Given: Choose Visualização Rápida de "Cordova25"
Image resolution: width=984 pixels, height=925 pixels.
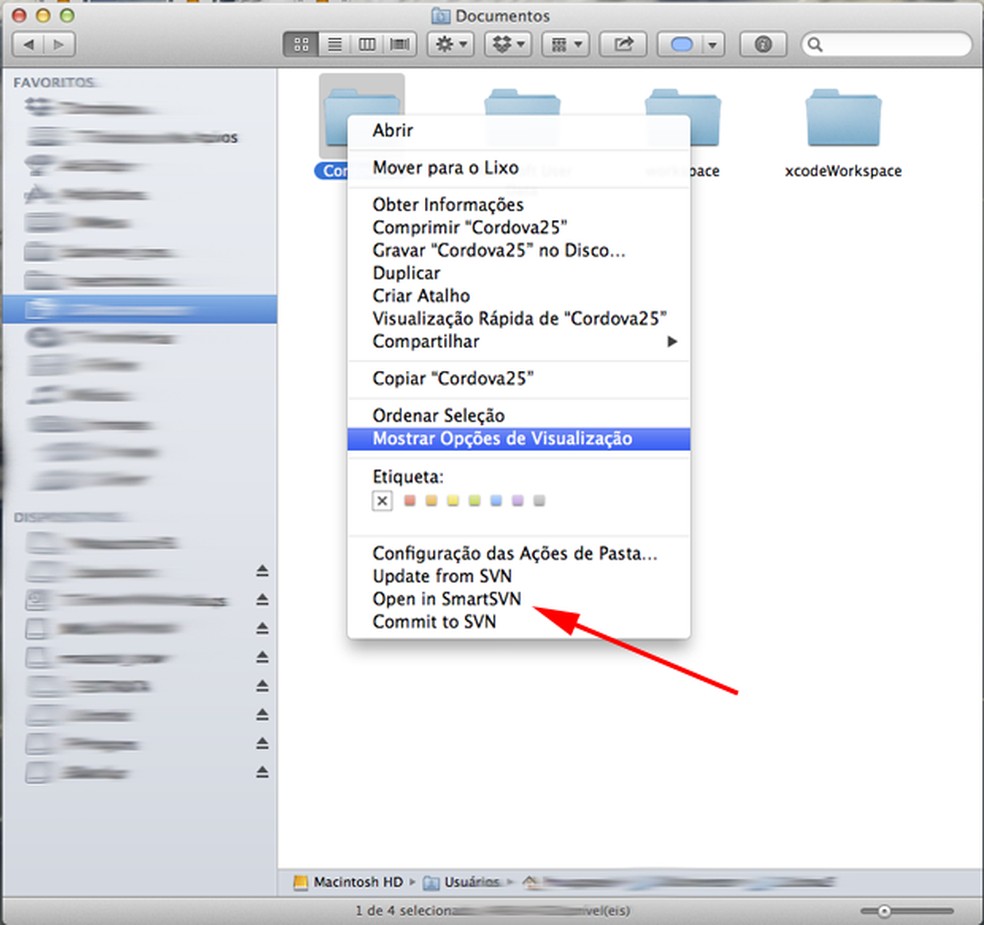Looking at the screenshot, I should 519,319.
